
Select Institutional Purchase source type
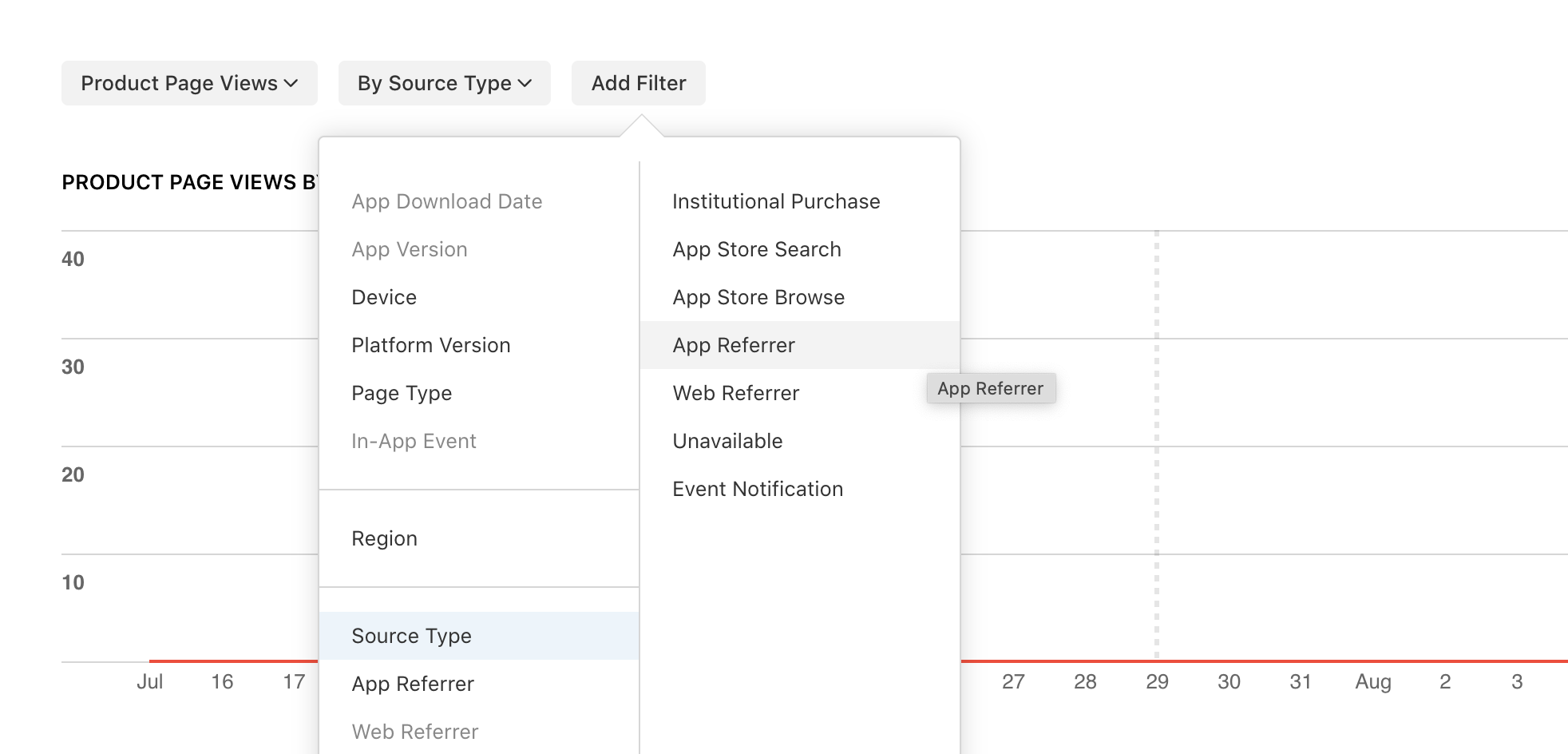[x=776, y=201]
